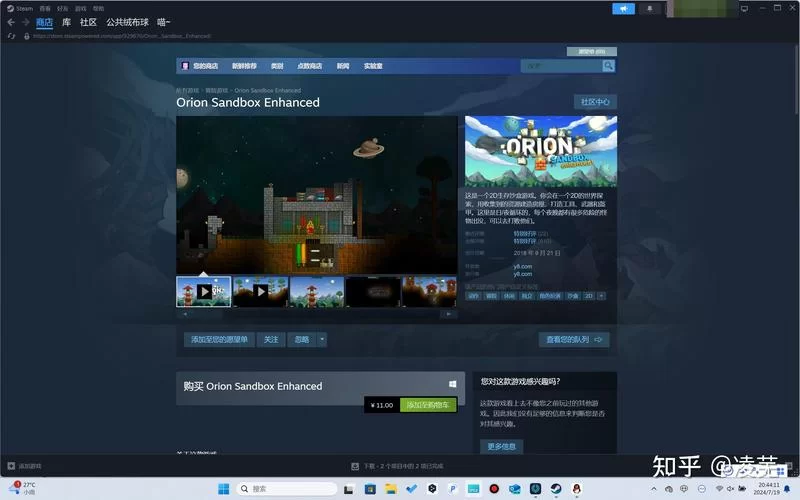Click the 忽略 ignore button

click(x=302, y=339)
